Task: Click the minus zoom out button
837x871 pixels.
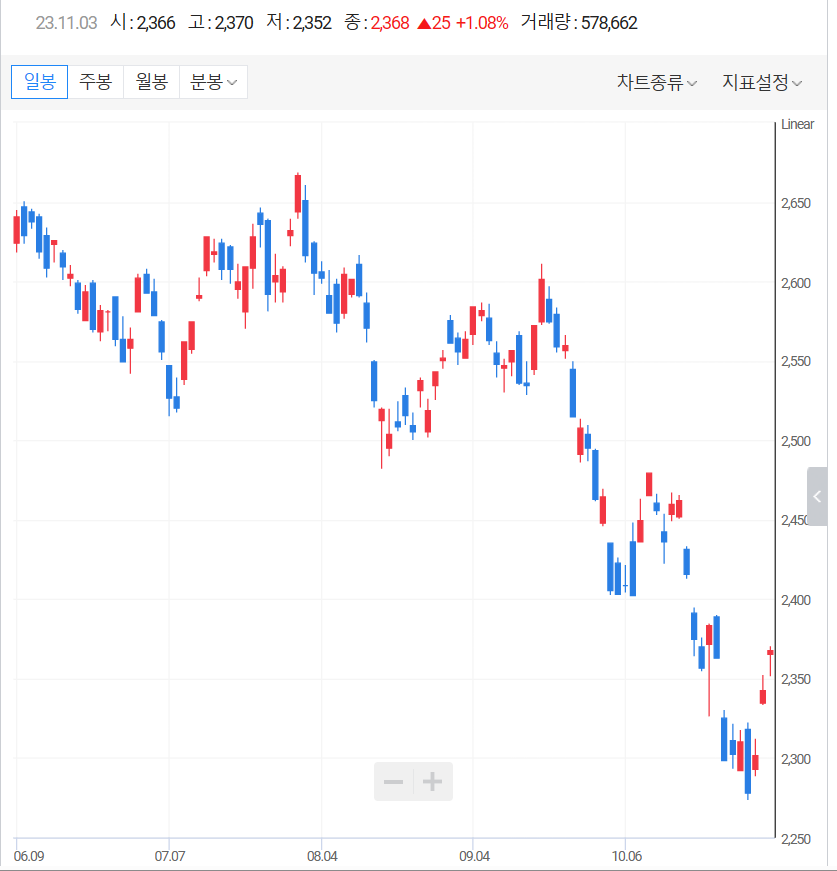Action: (x=393, y=782)
